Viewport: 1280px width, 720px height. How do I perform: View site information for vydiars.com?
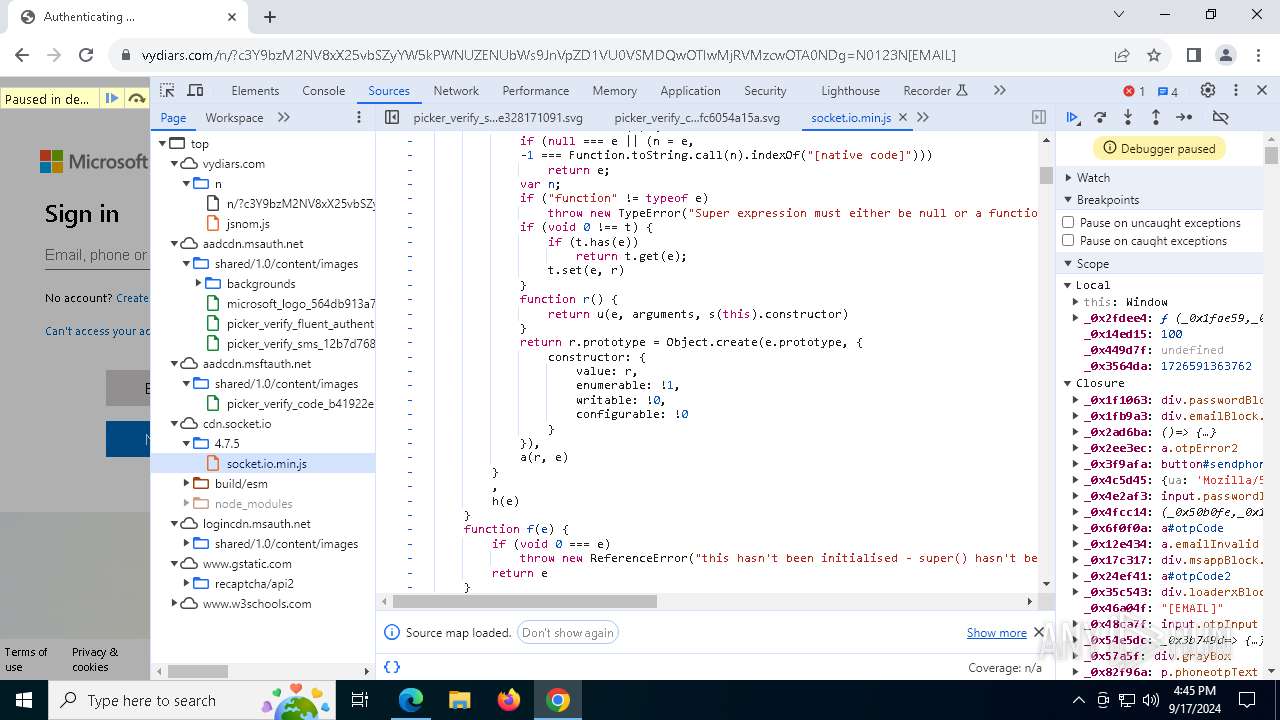pos(125,55)
